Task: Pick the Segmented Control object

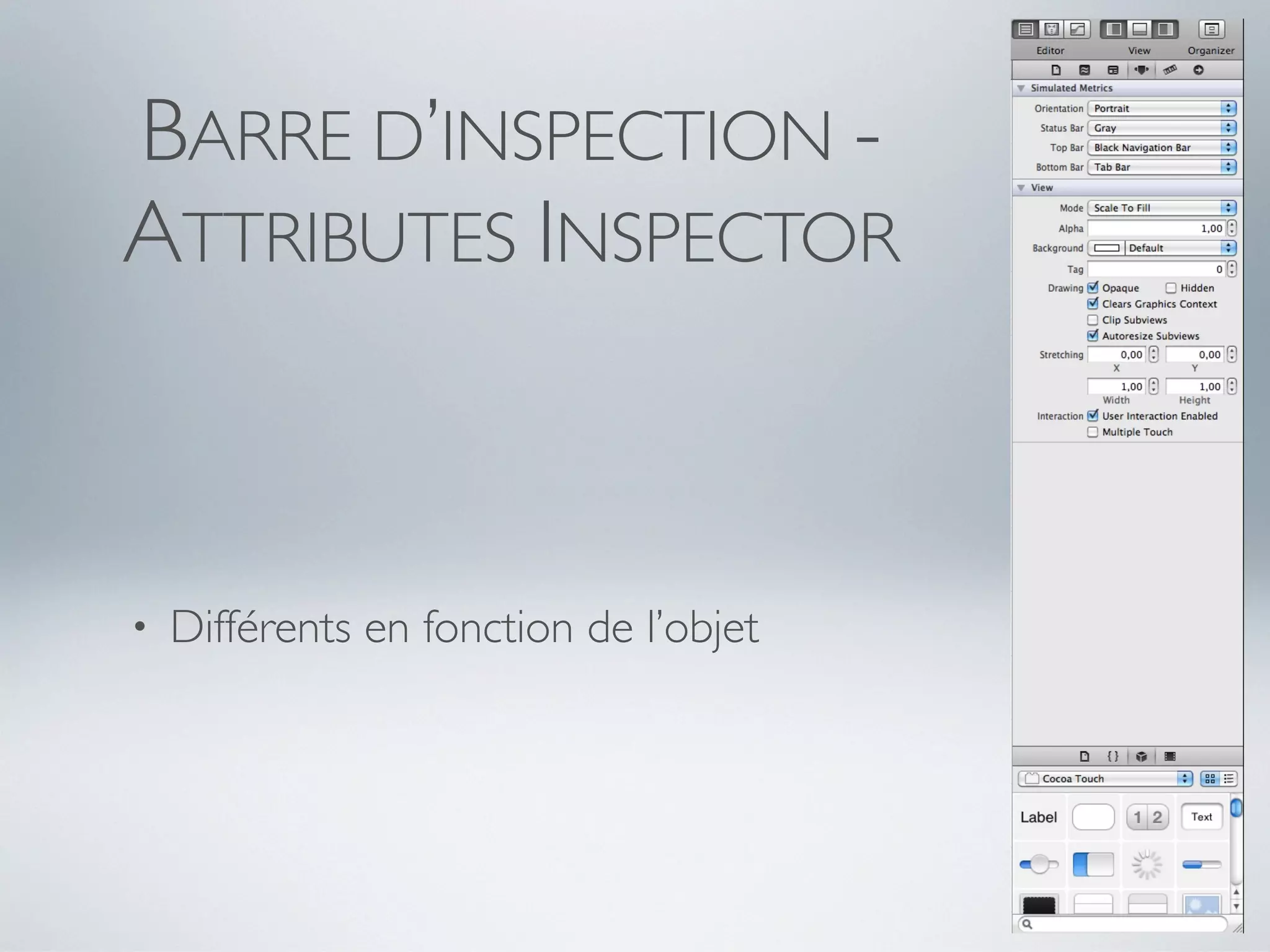Action: [x=1147, y=818]
